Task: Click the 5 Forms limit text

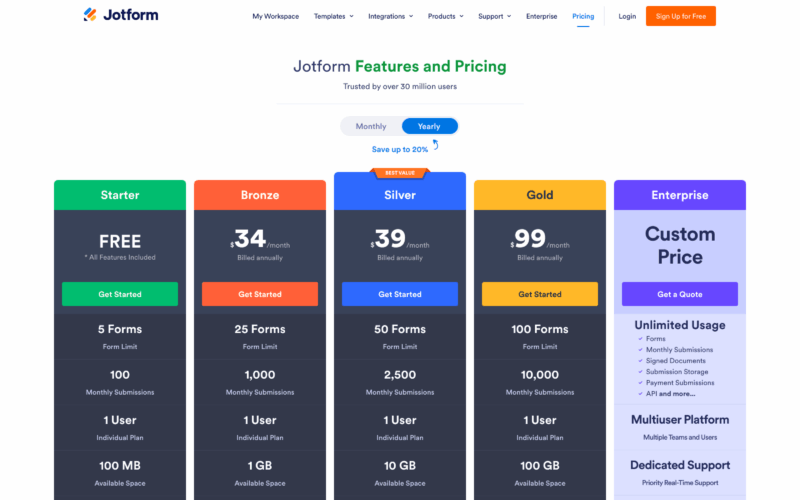Action: coord(120,329)
